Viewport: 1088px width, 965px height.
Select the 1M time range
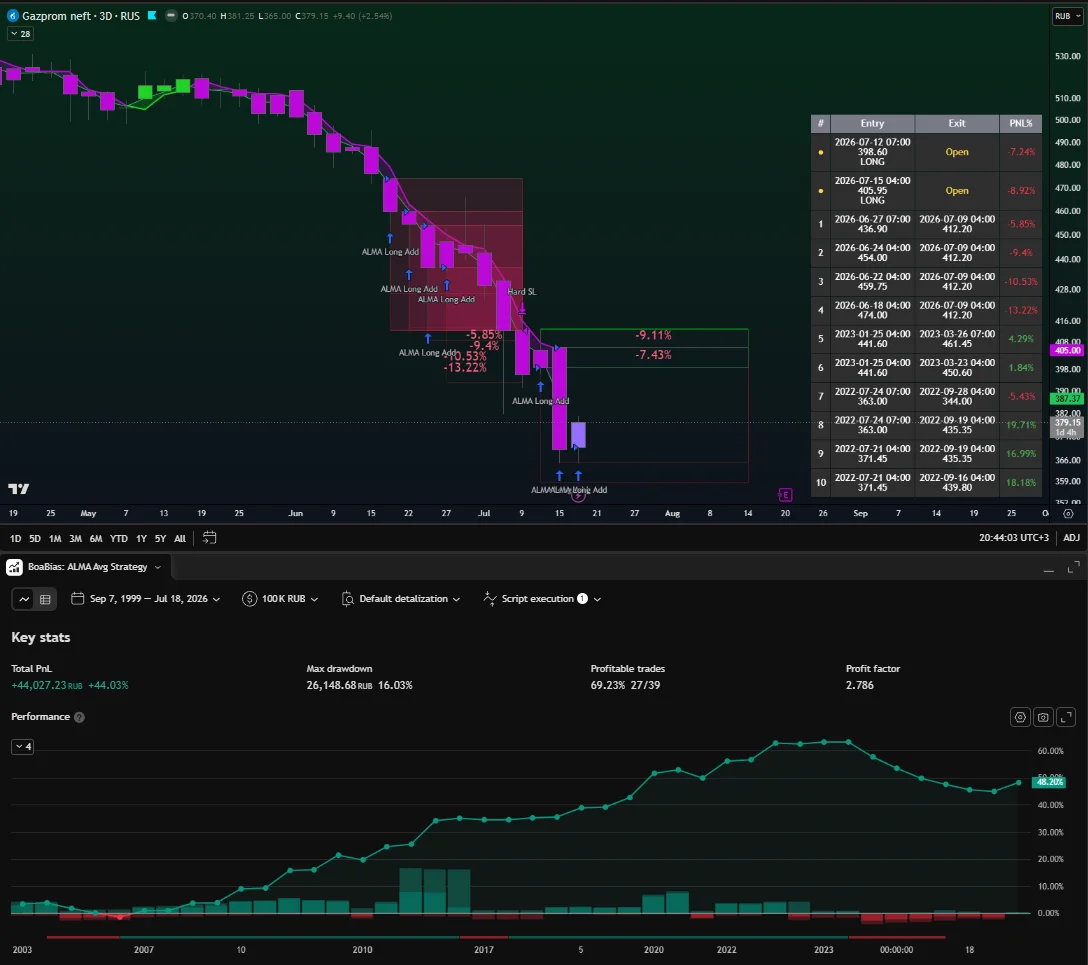[55, 538]
